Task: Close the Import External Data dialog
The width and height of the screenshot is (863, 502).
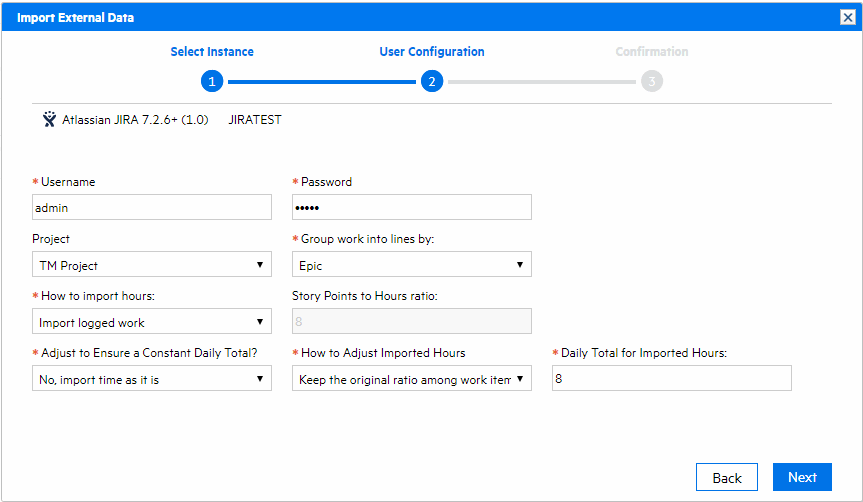Action: coord(846,17)
